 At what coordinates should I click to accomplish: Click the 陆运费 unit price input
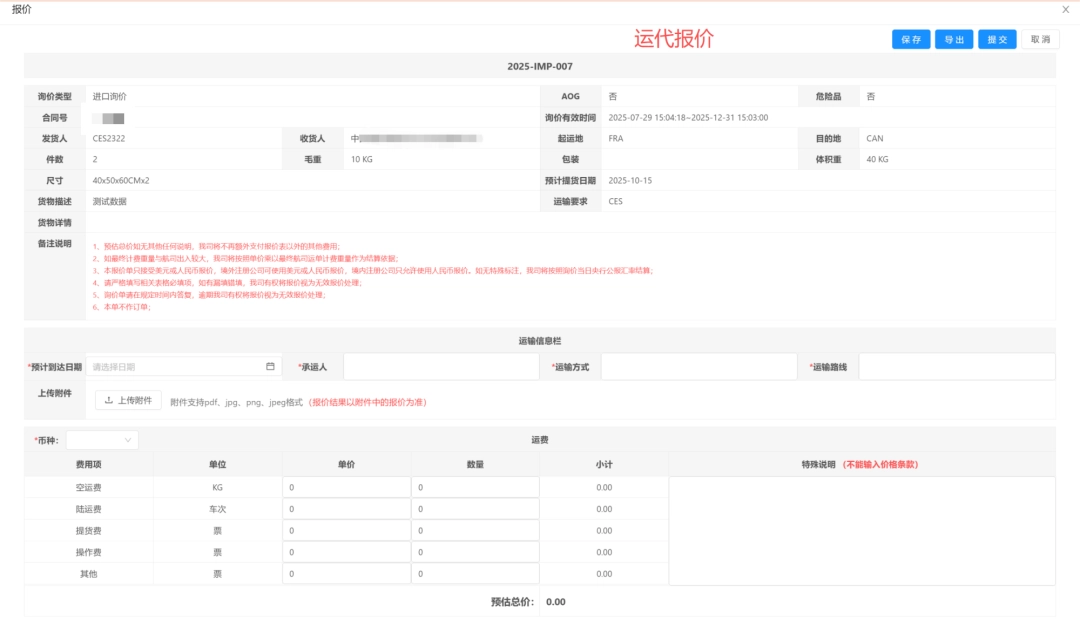(x=348, y=508)
